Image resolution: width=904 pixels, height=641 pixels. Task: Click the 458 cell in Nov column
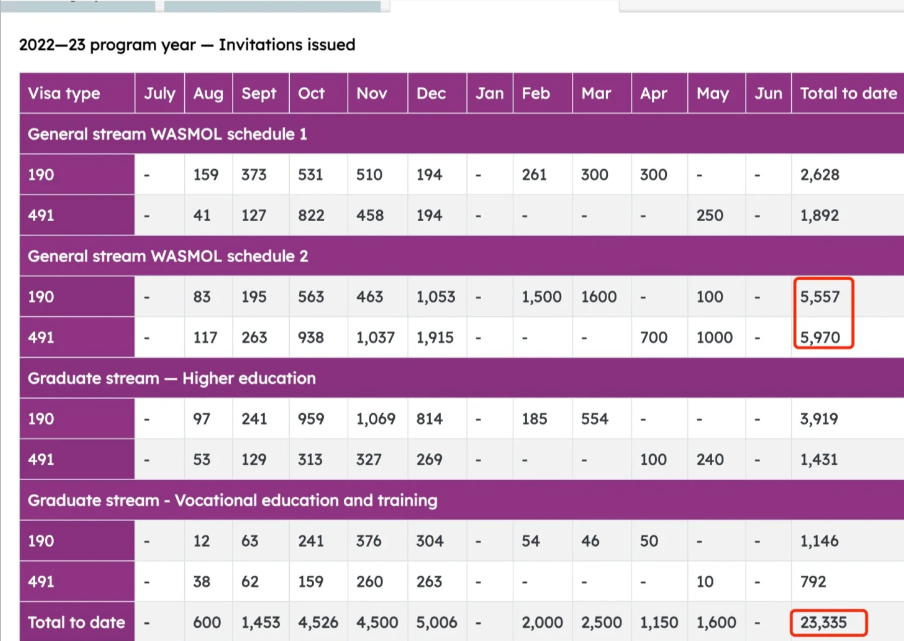tap(378, 216)
